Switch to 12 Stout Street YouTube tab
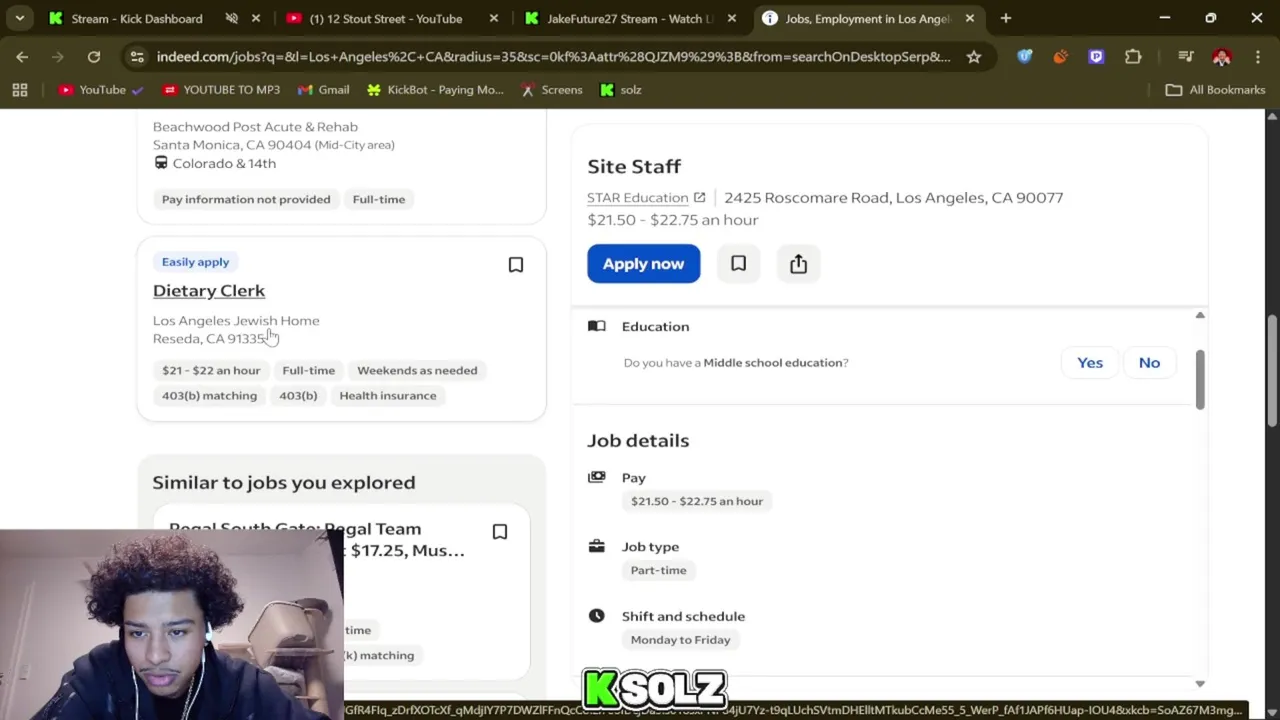Screen dimensions: 1280x720 385,18
